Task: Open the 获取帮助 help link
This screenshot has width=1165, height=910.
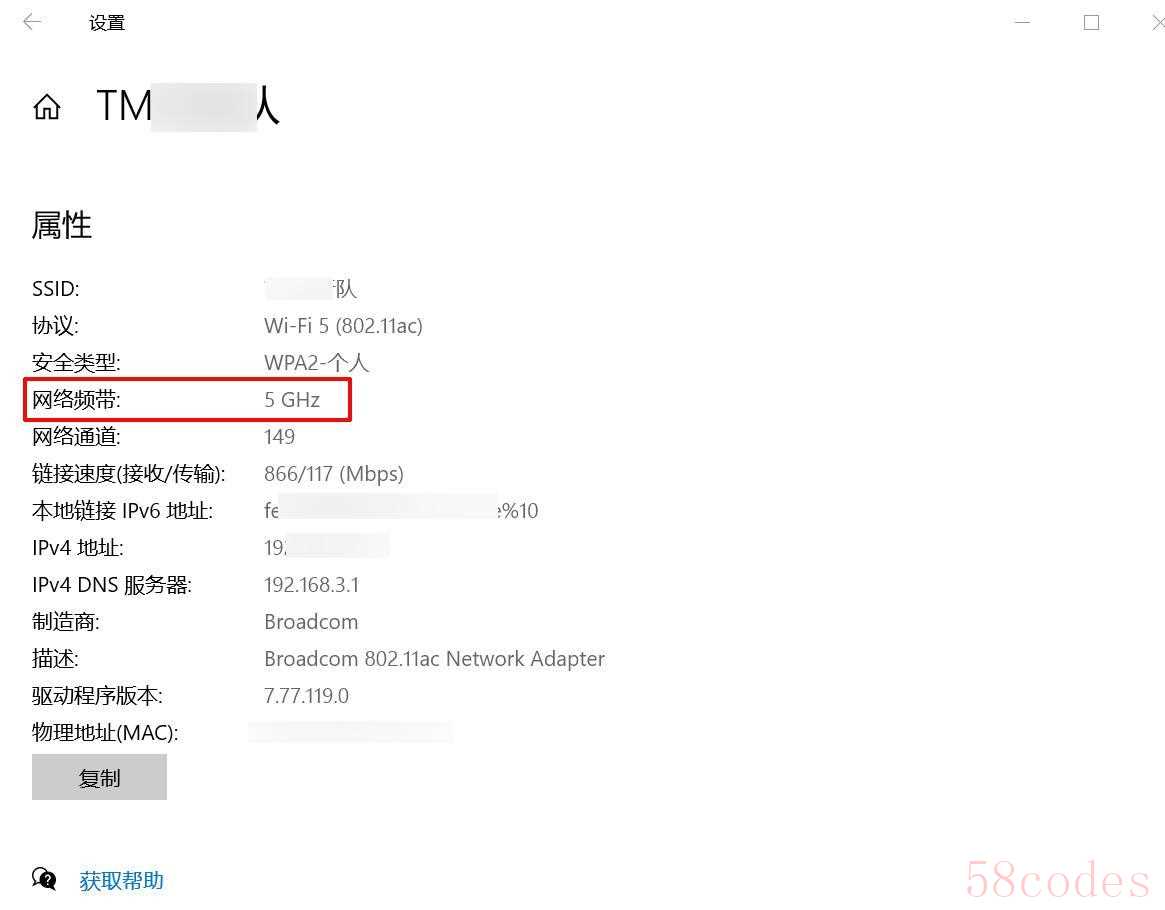Action: tap(121, 881)
